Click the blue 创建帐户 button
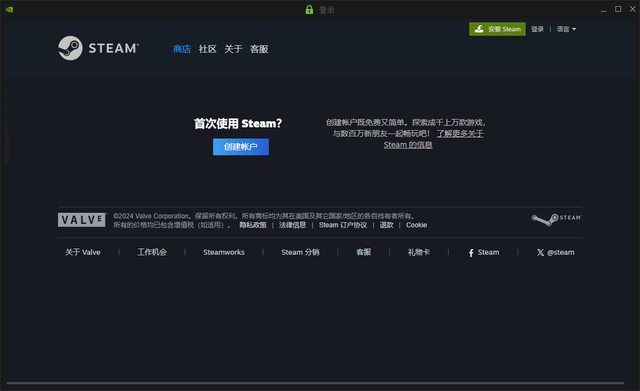Screen dimensions: 640x391 click(241, 147)
